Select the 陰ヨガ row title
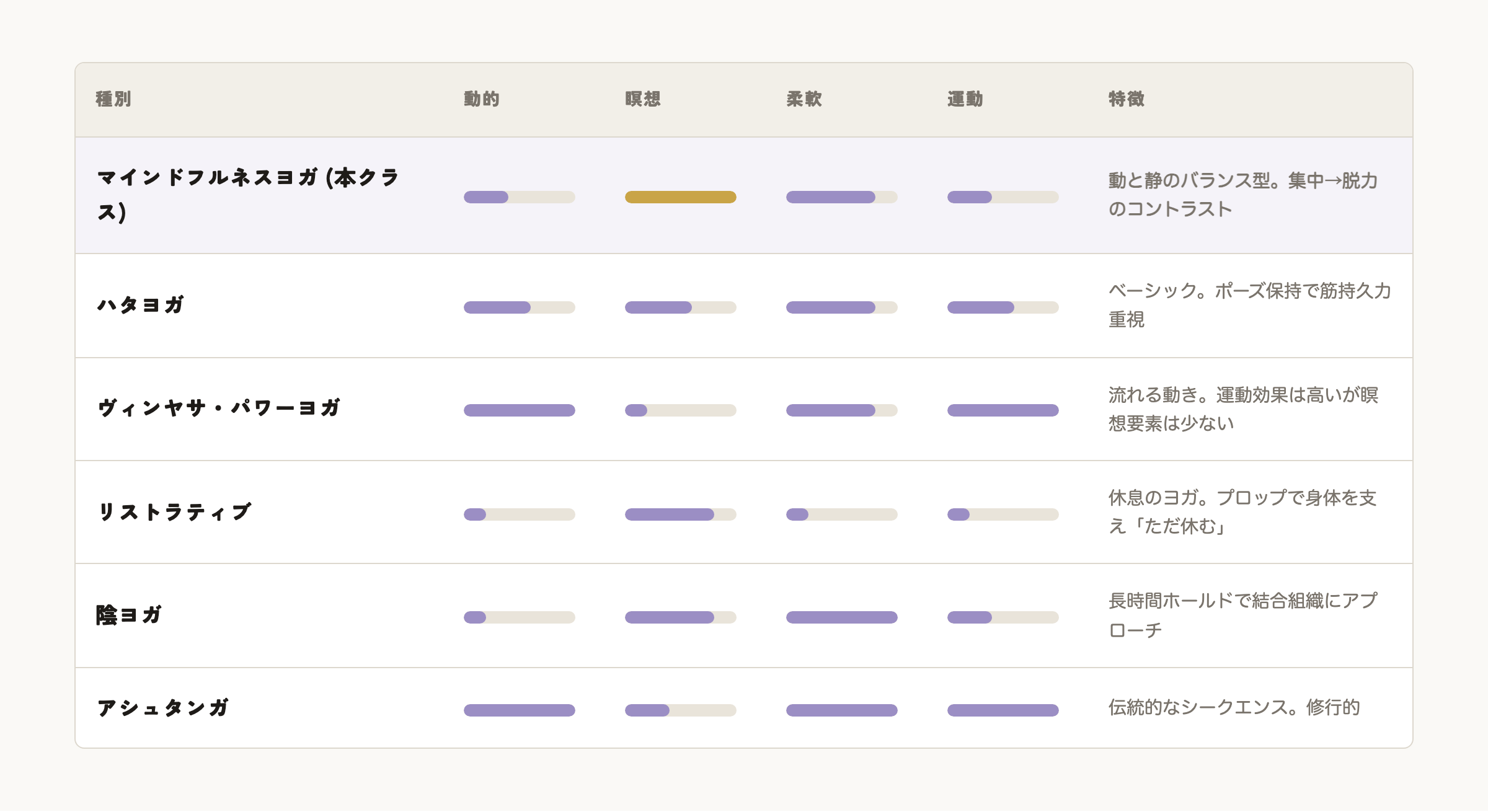This screenshot has height=812, width=1488. [129, 616]
